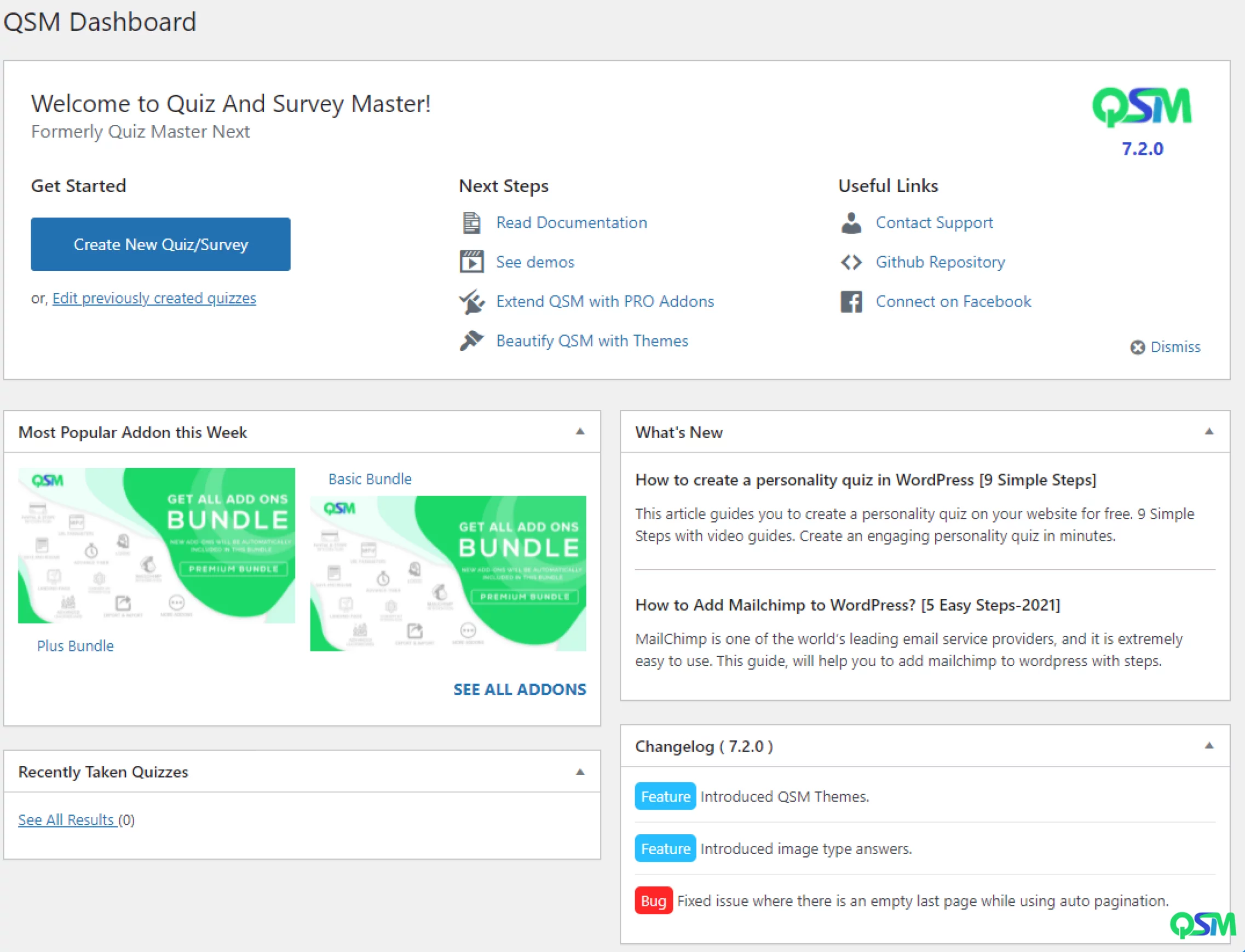Screen dimensions: 1245x952
Task: Click the Github code brackets icon
Action: [x=851, y=262]
